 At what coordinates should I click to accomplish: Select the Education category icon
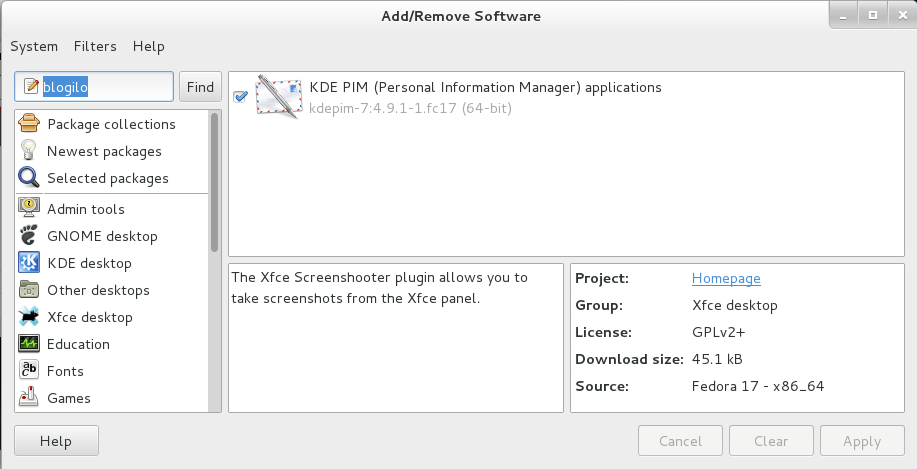[x=29, y=343]
